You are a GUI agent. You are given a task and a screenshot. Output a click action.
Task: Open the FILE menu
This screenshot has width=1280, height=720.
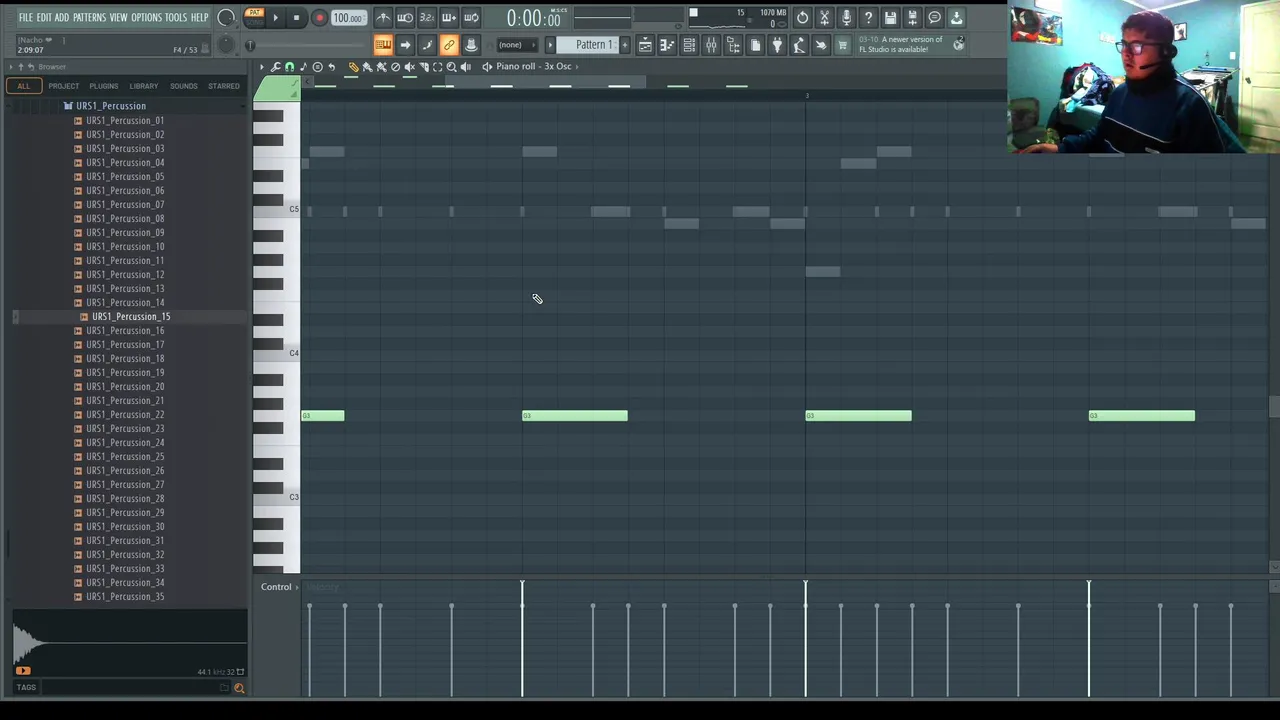25,18
